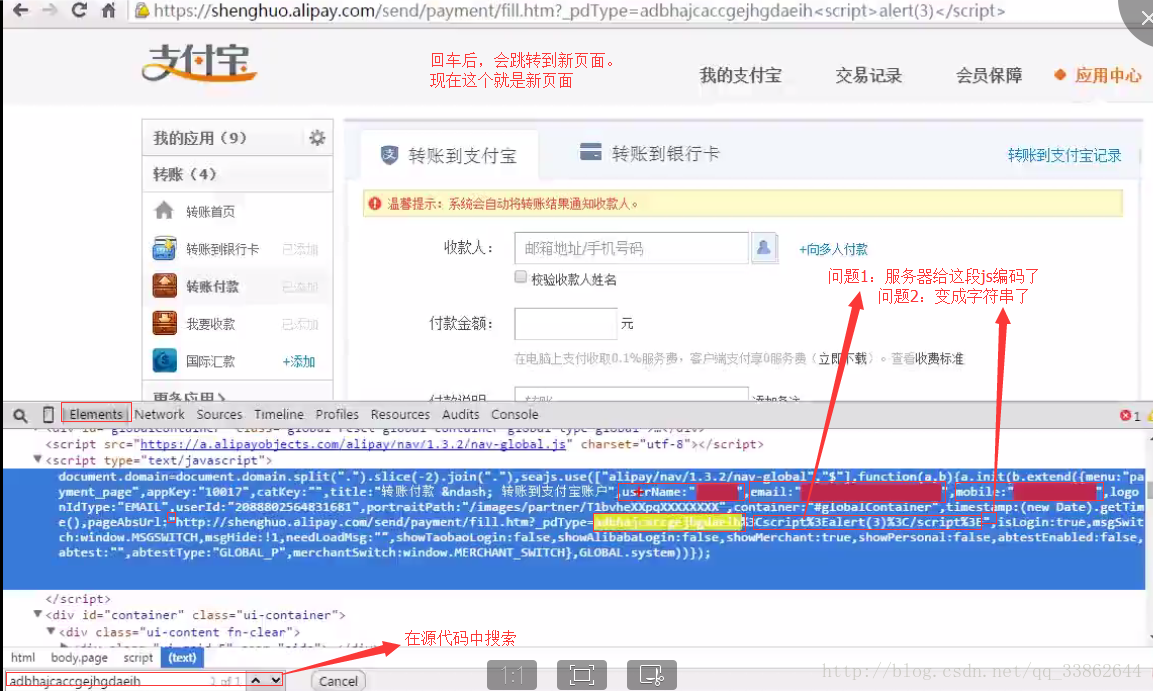Open the Sources DevTools tab
The height and width of the screenshot is (691, 1153).
click(219, 415)
